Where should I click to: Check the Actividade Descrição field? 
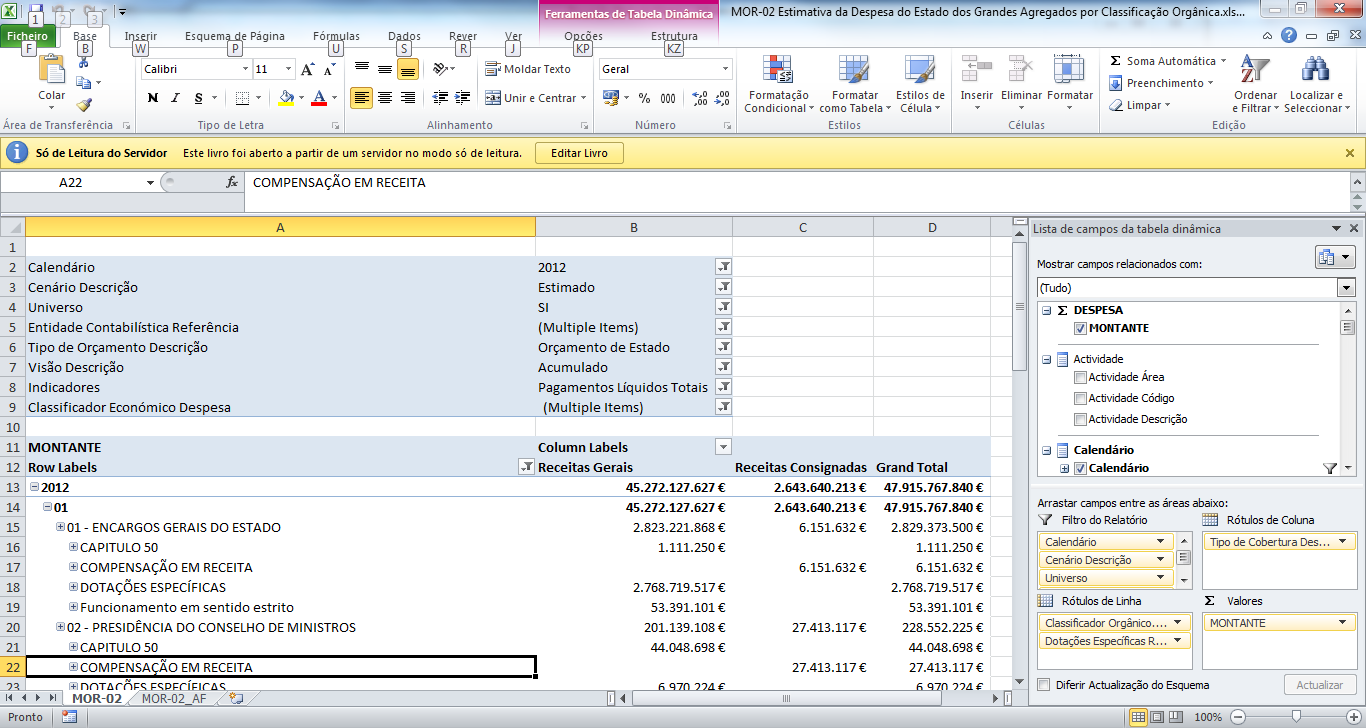[1080, 420]
